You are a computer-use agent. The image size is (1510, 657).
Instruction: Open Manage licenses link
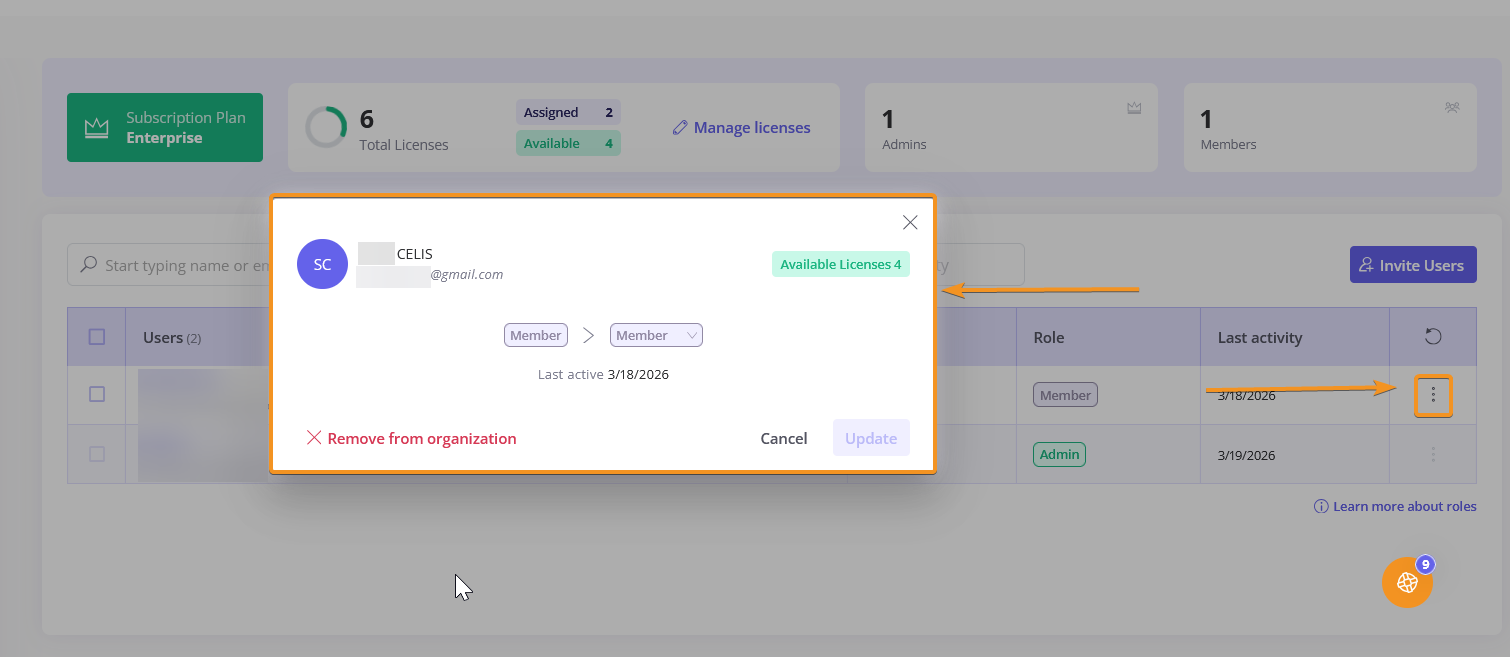pyautogui.click(x=741, y=128)
